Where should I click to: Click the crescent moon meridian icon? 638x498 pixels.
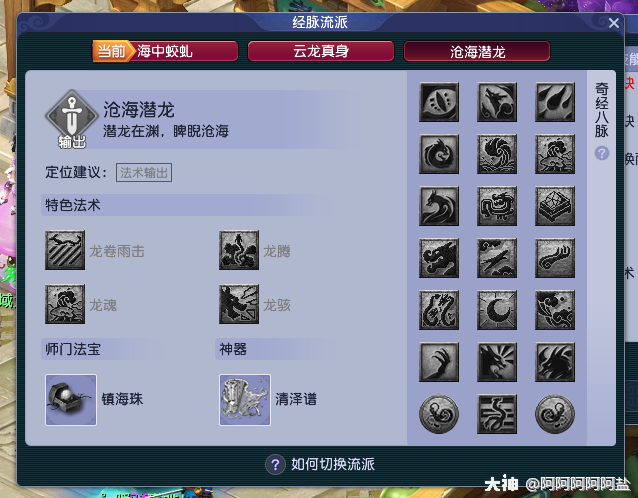[497, 310]
